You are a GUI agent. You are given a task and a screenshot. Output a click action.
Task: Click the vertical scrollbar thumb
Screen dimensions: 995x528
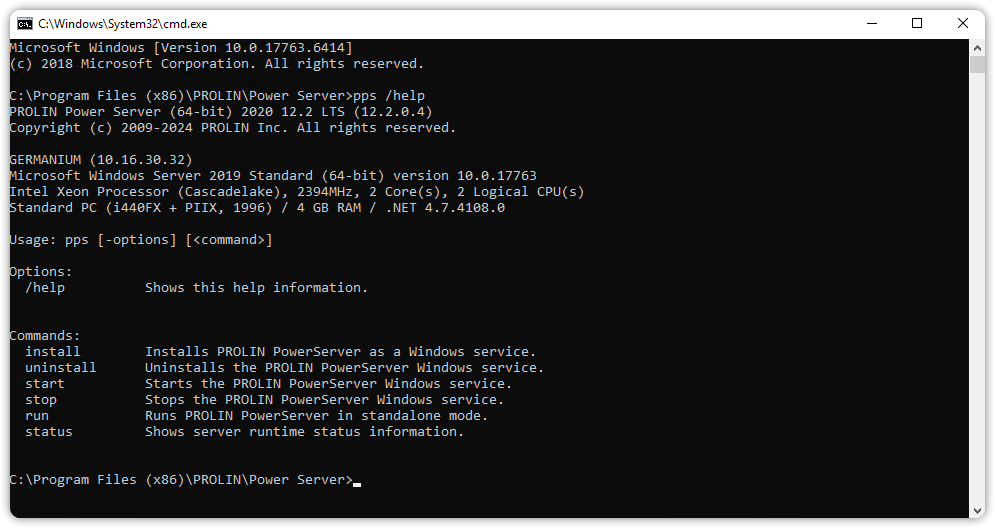[977, 65]
